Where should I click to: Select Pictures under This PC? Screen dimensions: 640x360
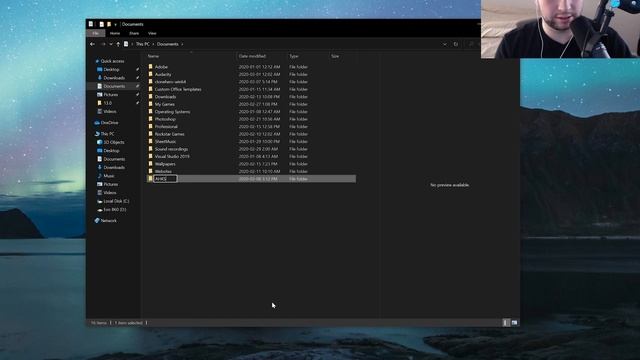111,184
